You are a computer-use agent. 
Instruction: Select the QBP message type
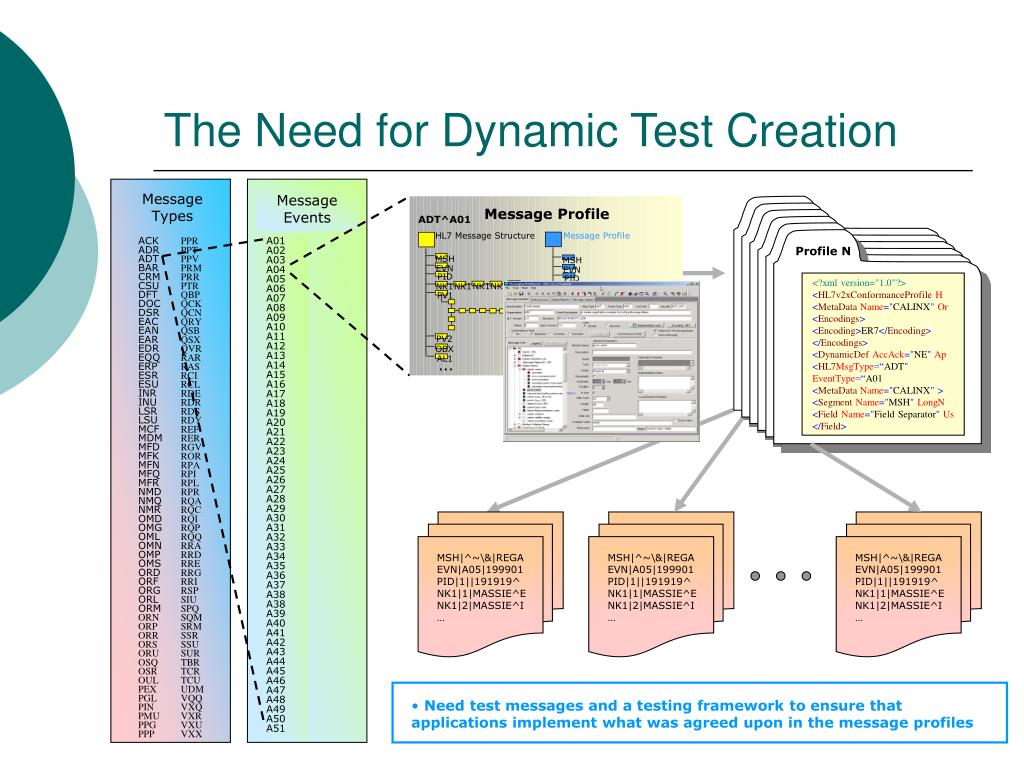[191, 295]
